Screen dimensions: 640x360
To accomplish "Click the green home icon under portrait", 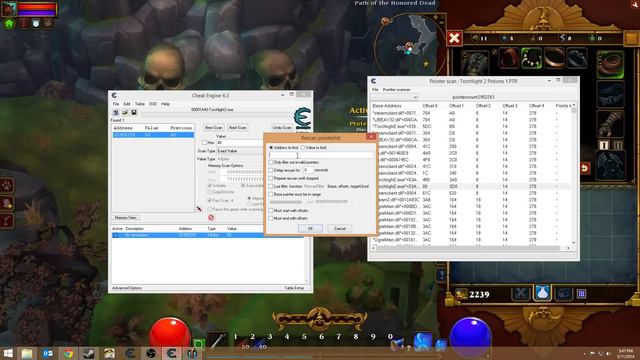I will pyautogui.click(x=9, y=24).
